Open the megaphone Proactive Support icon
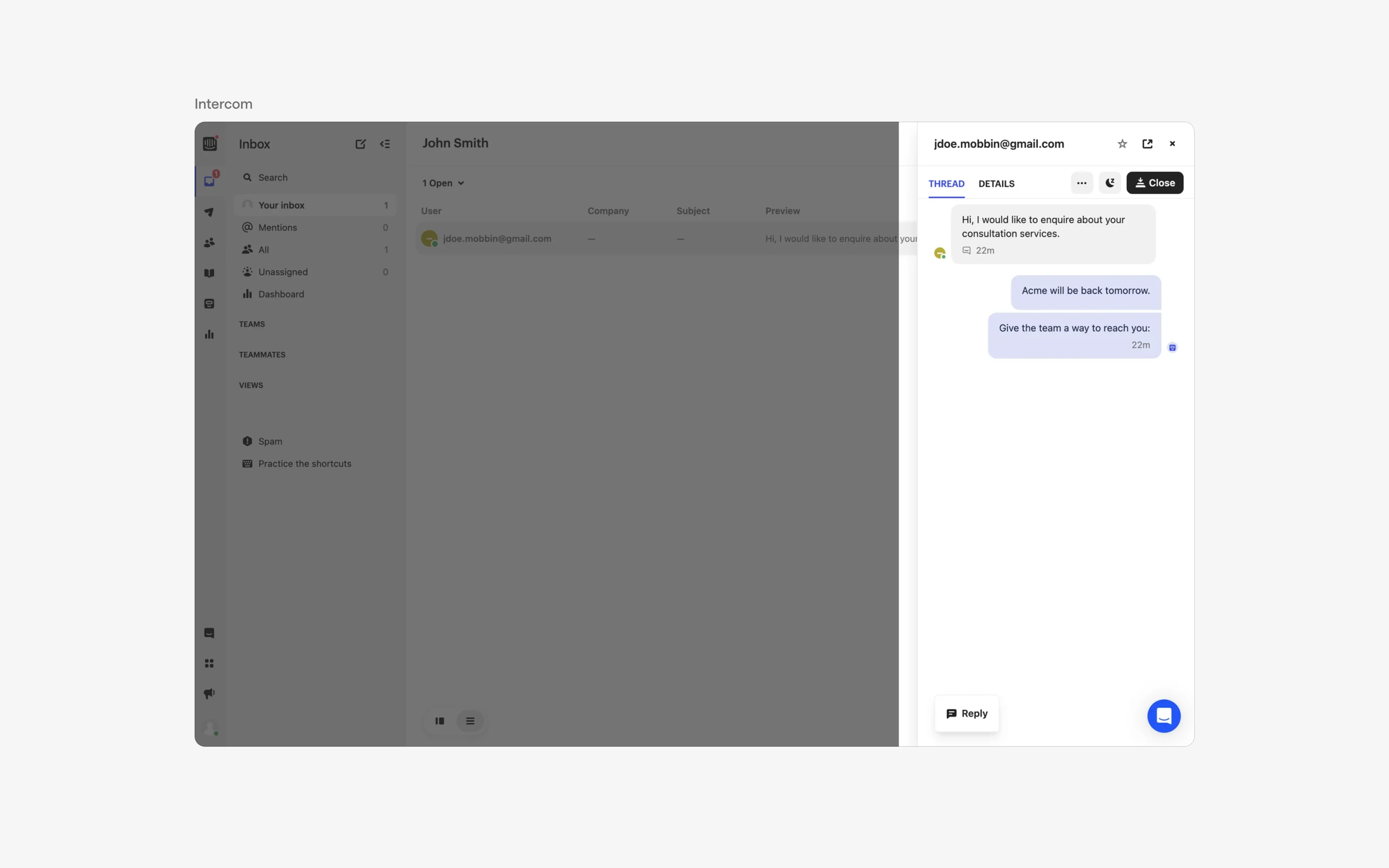This screenshot has width=1389, height=868. click(209, 693)
